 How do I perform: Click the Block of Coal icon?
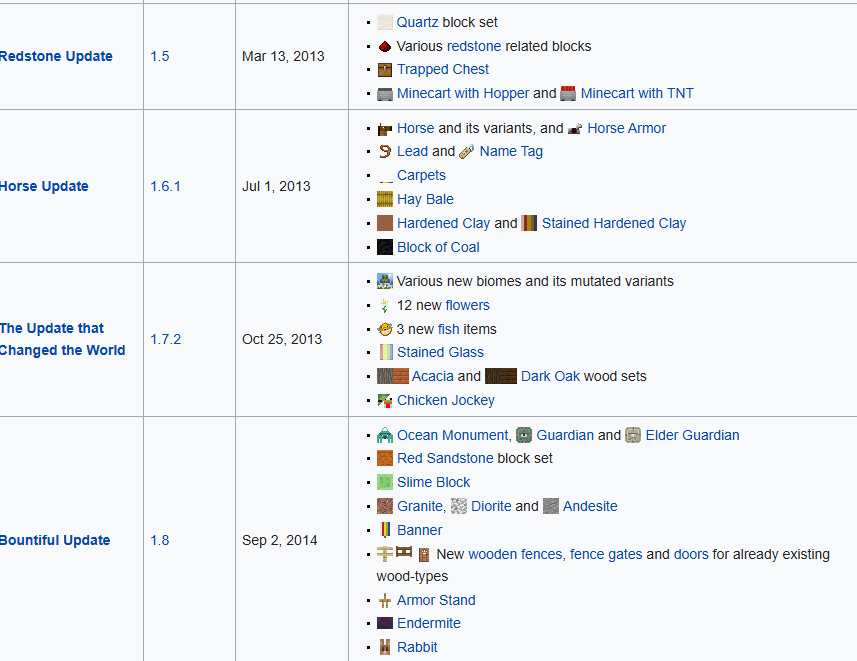pos(385,247)
